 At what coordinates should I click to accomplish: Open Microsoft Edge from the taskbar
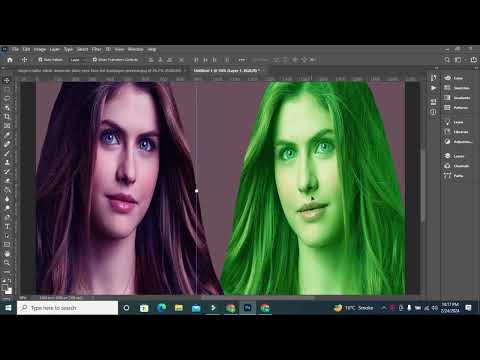click(161, 308)
